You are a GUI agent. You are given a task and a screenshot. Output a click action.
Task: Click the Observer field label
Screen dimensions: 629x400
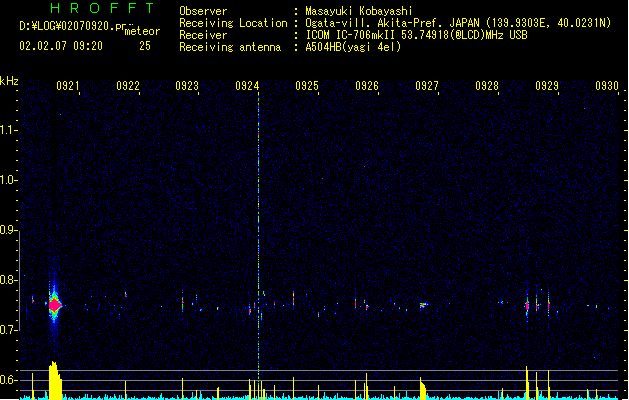(x=203, y=11)
